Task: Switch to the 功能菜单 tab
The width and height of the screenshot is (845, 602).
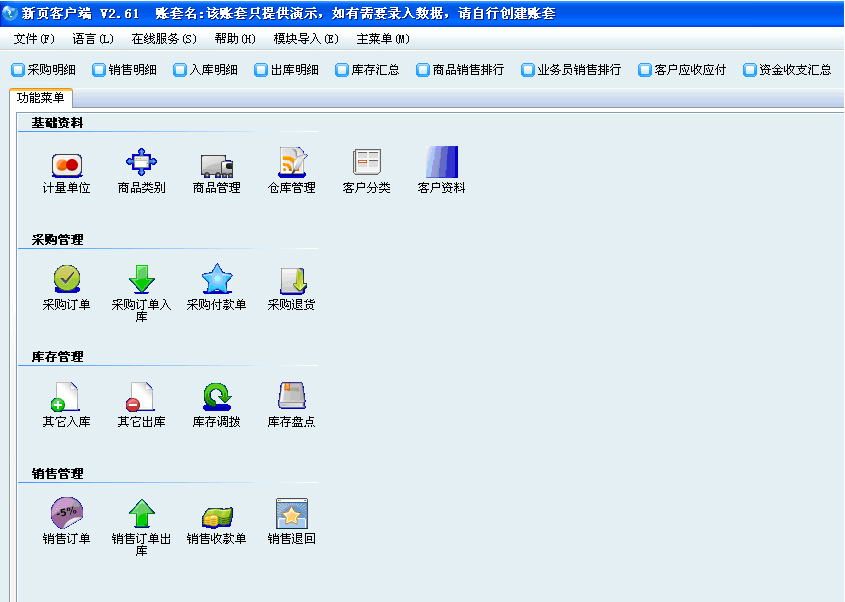Action: (39, 100)
